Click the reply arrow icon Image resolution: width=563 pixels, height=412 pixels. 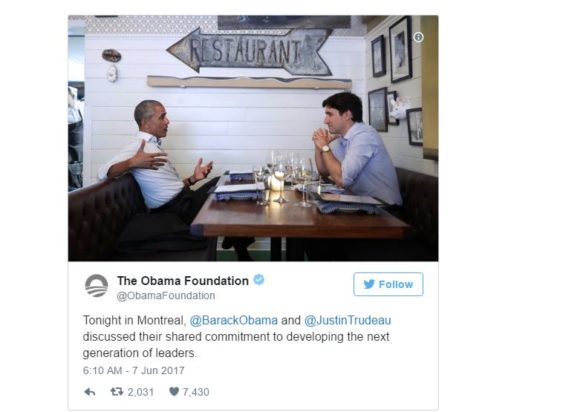point(90,392)
